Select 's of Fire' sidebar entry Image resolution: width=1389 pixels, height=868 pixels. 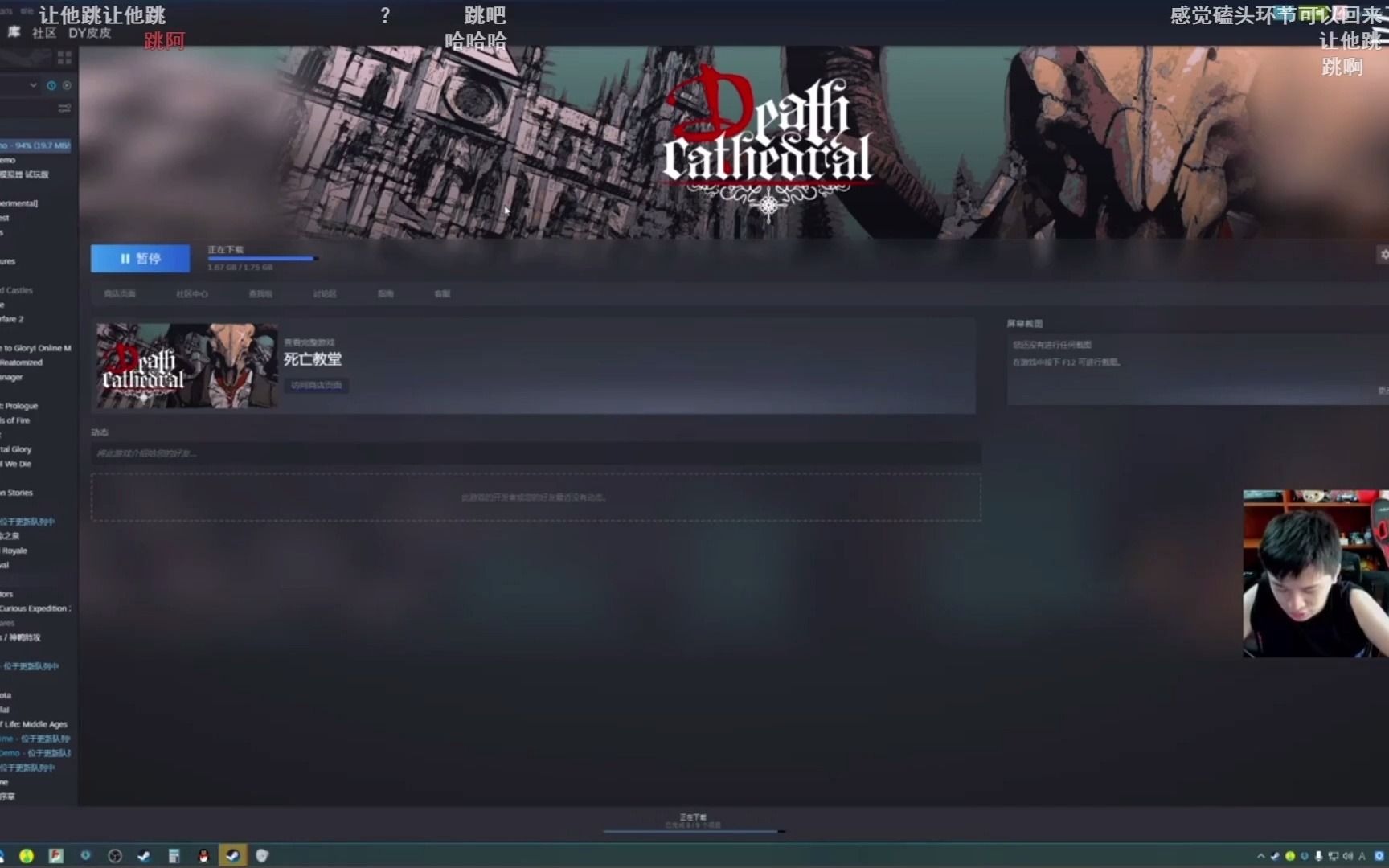[15, 420]
